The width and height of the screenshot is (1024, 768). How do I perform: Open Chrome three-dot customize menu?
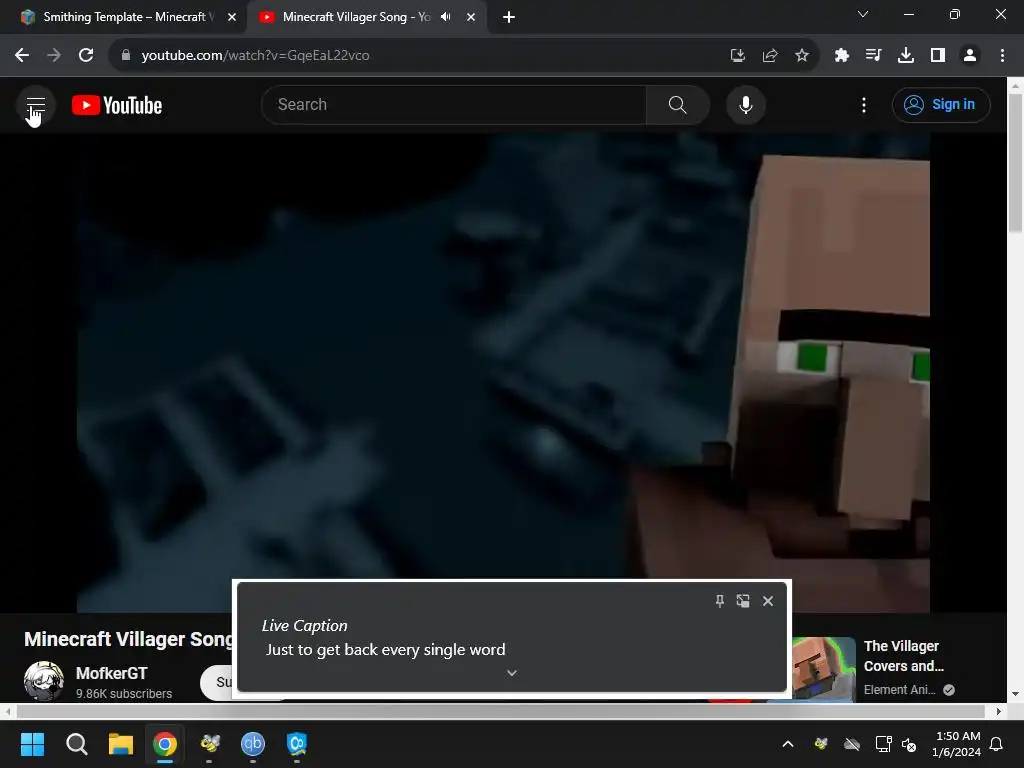[x=1002, y=56]
